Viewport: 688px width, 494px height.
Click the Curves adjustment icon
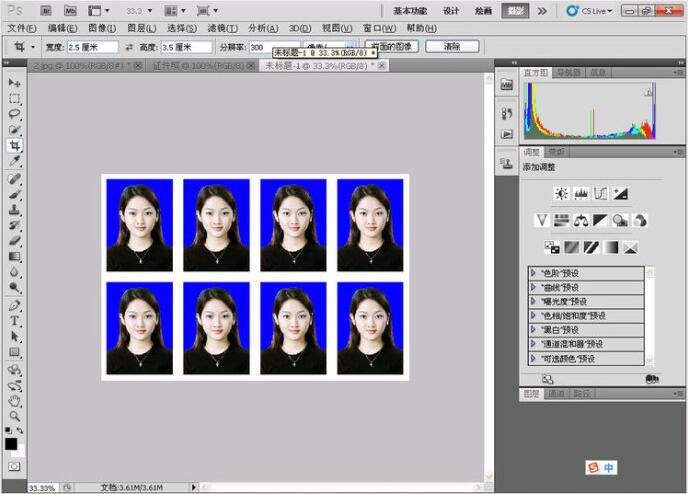point(601,193)
